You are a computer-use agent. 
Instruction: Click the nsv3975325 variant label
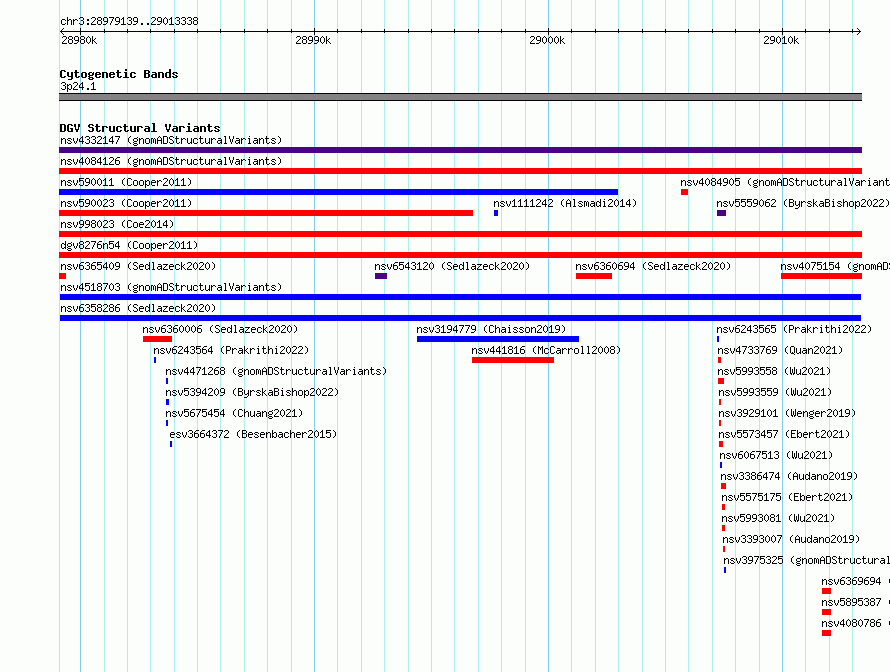(807, 560)
